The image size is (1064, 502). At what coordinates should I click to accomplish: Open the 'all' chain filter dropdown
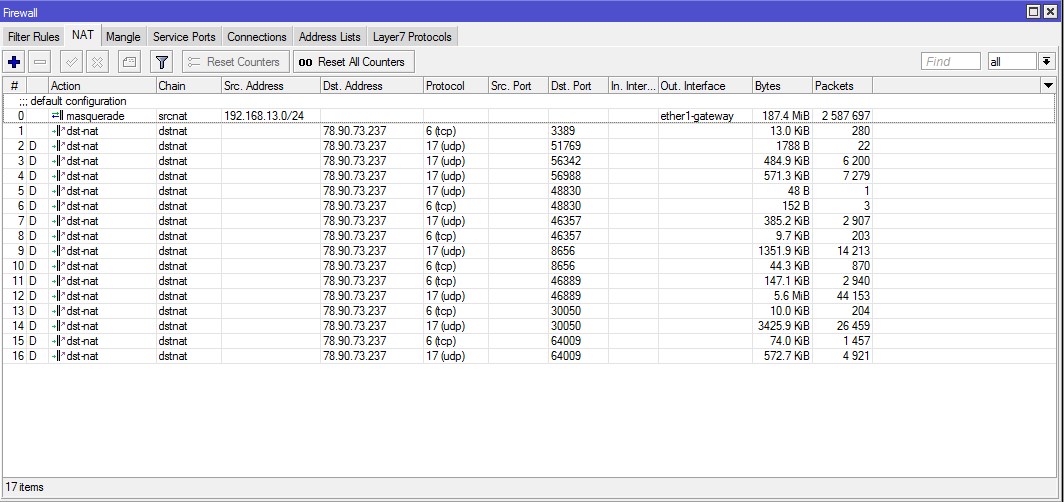tap(1047, 62)
